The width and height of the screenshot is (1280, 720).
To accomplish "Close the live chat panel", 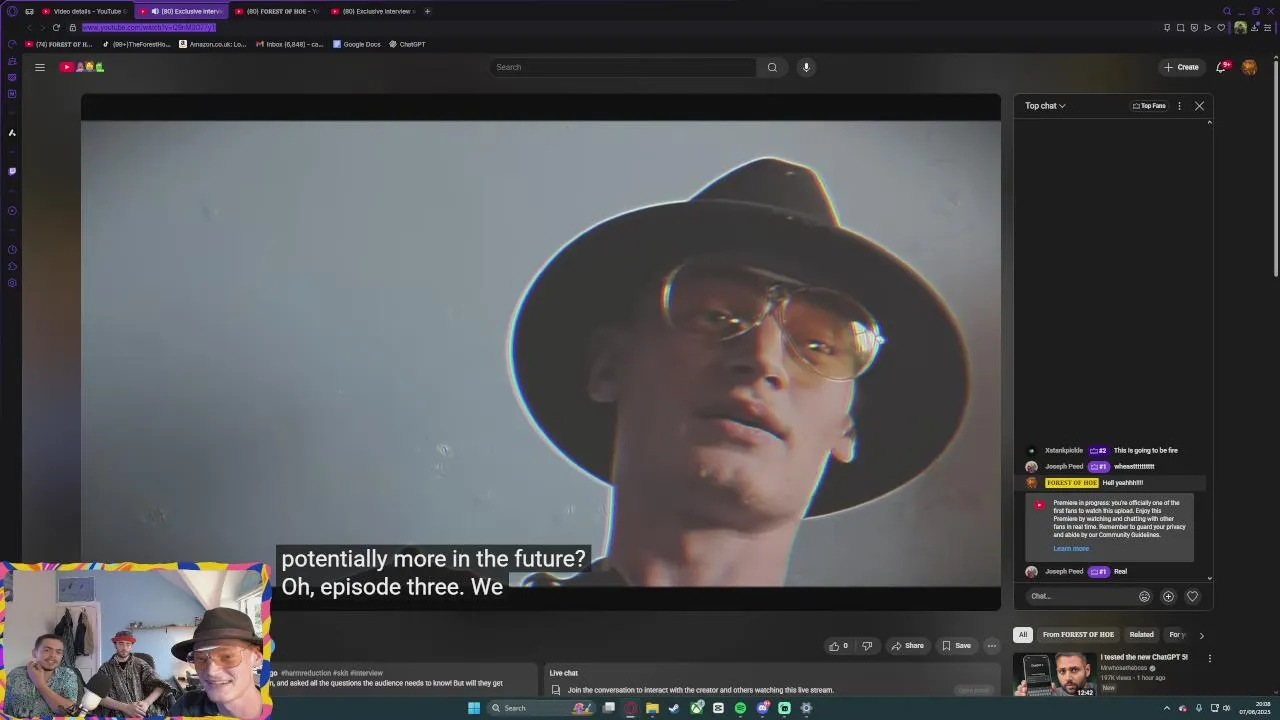I will (x=1199, y=106).
